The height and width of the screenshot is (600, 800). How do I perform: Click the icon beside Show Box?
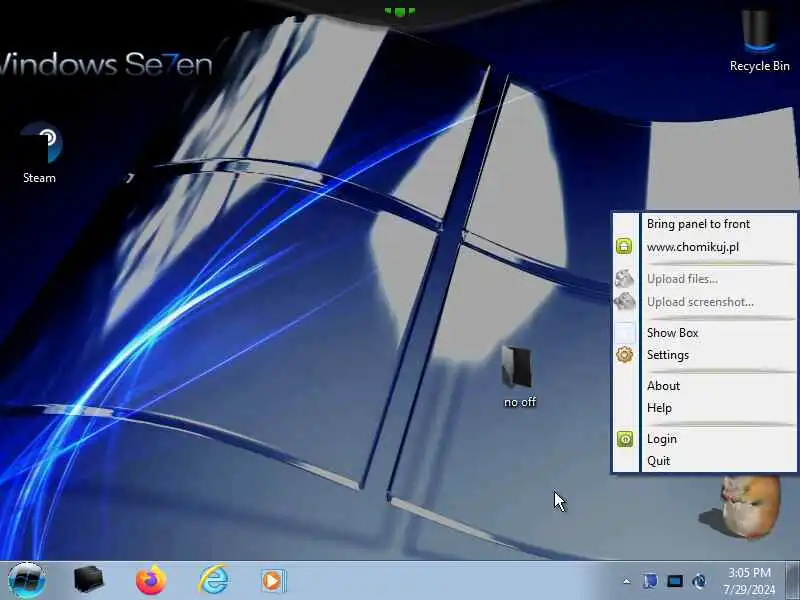click(x=624, y=333)
